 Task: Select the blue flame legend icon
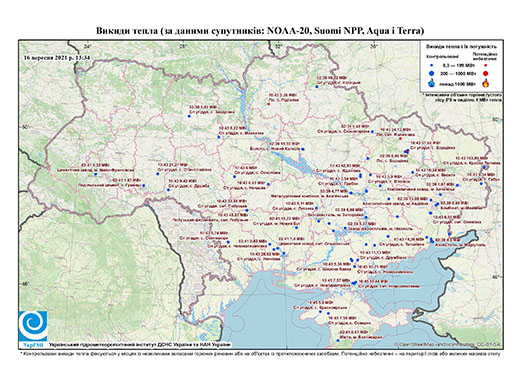click(431, 83)
